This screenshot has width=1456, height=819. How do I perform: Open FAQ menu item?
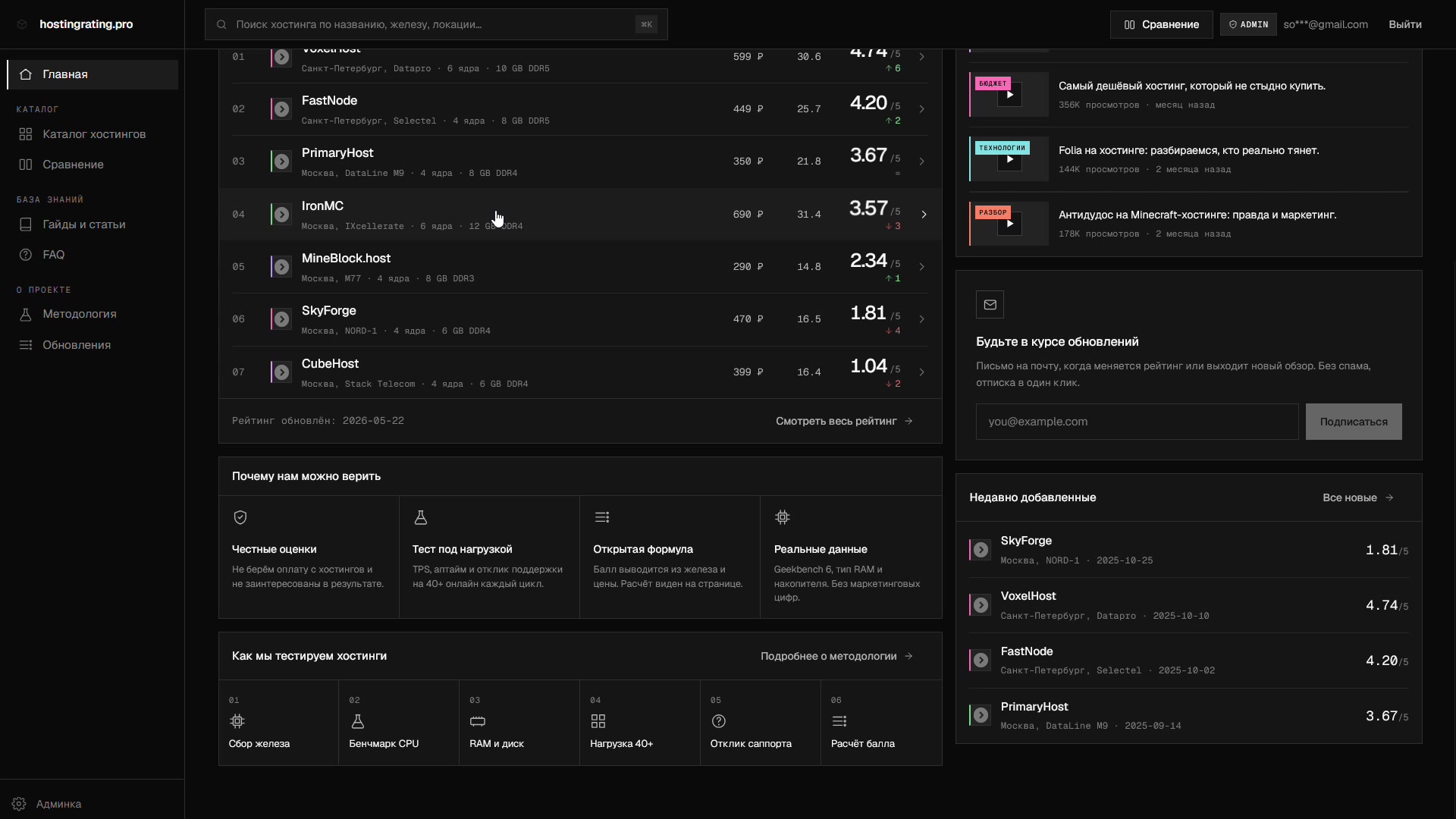coord(93,255)
